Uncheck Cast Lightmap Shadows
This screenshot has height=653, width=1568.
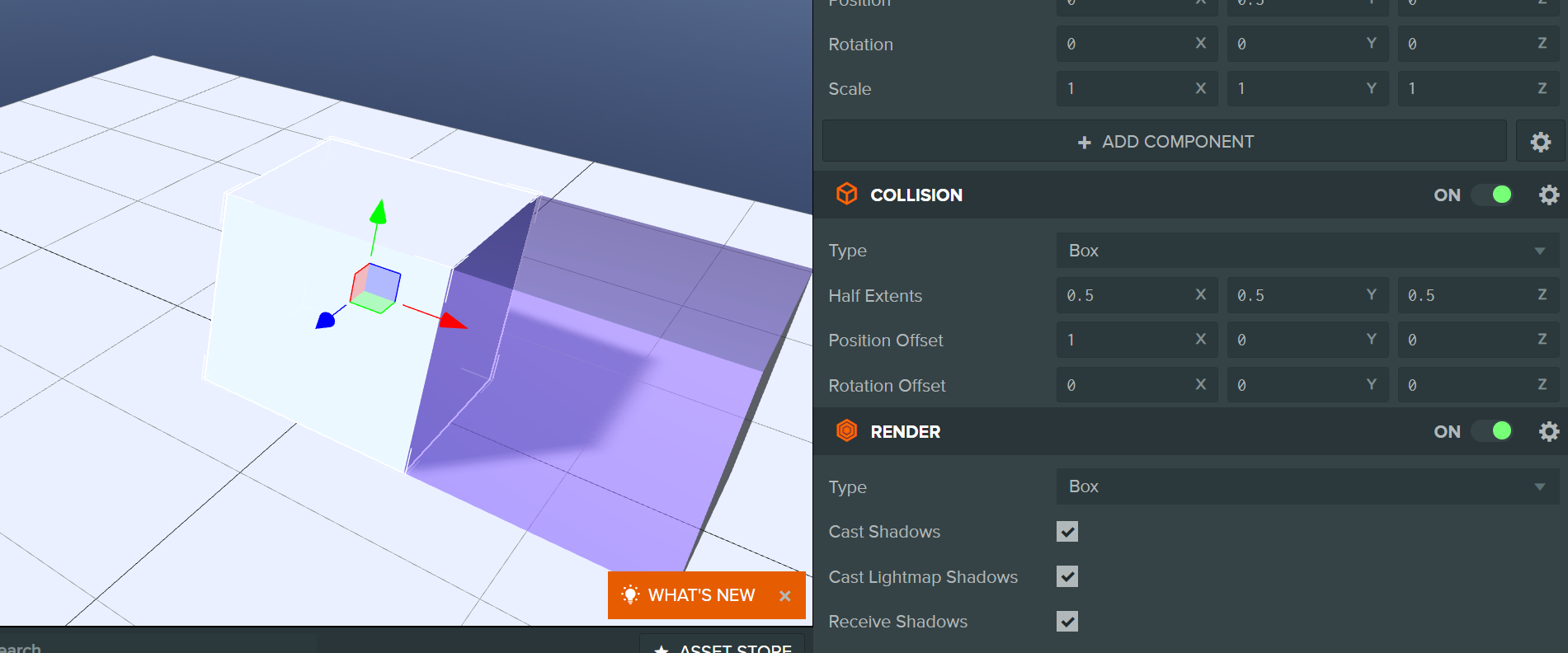pos(1067,577)
